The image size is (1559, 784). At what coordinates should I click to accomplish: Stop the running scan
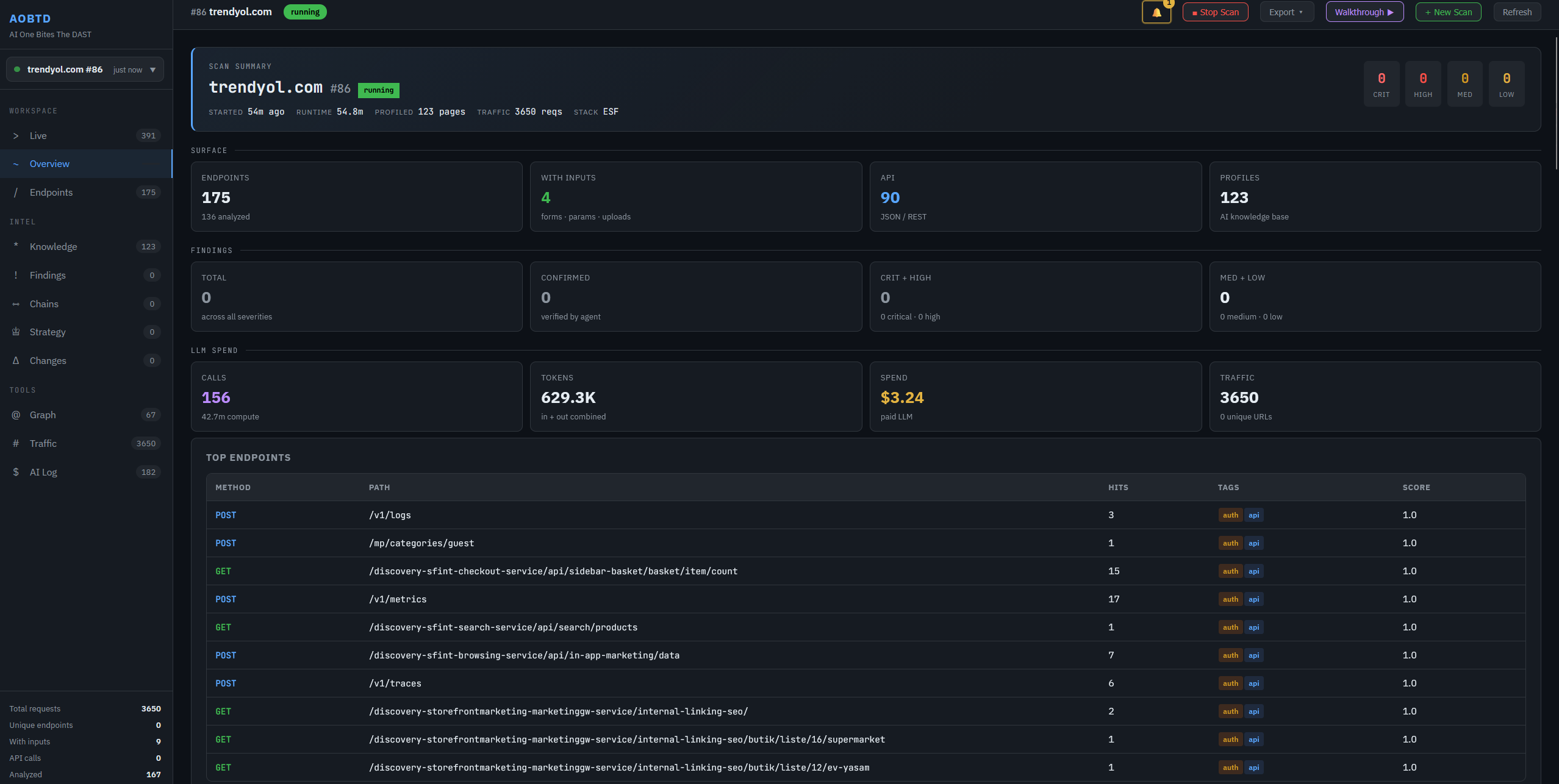click(x=1215, y=12)
